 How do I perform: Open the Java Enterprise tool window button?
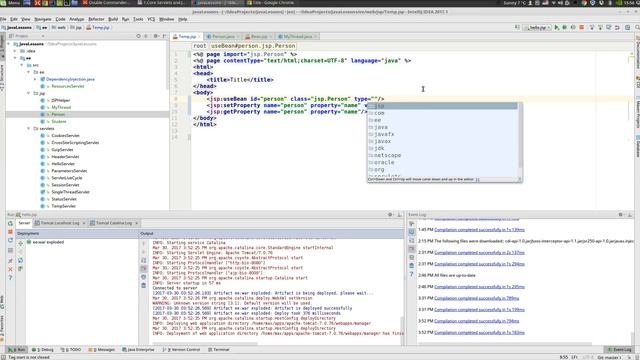(x=138, y=350)
